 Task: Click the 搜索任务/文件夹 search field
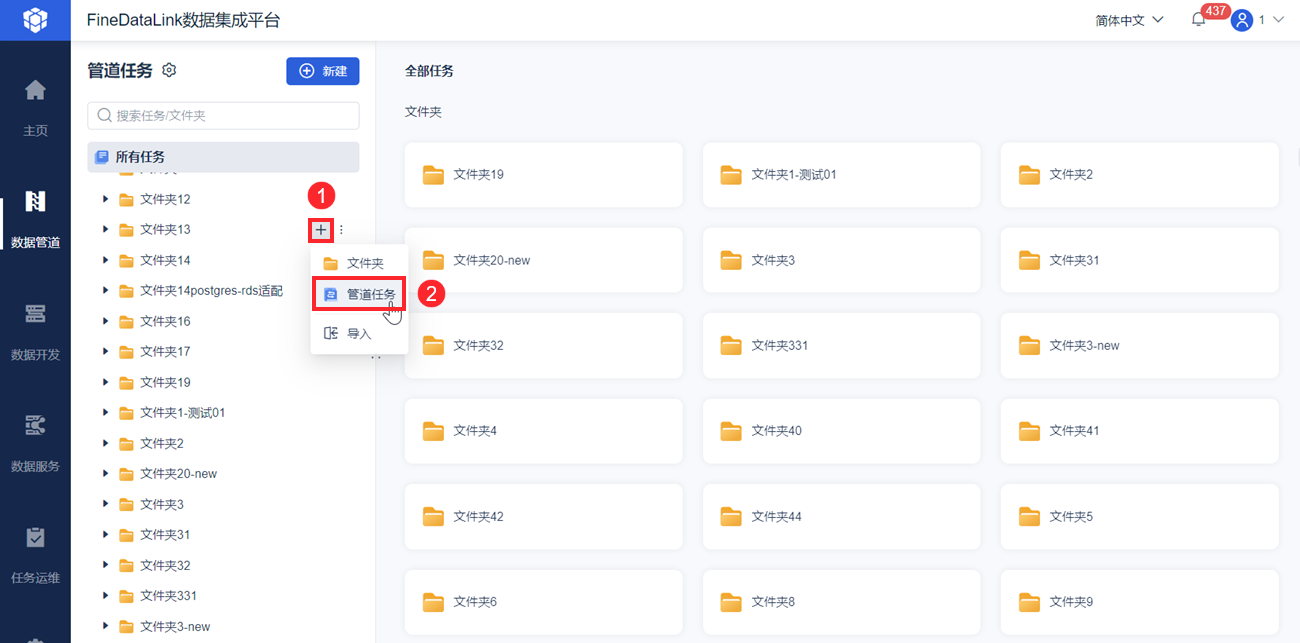click(x=223, y=116)
